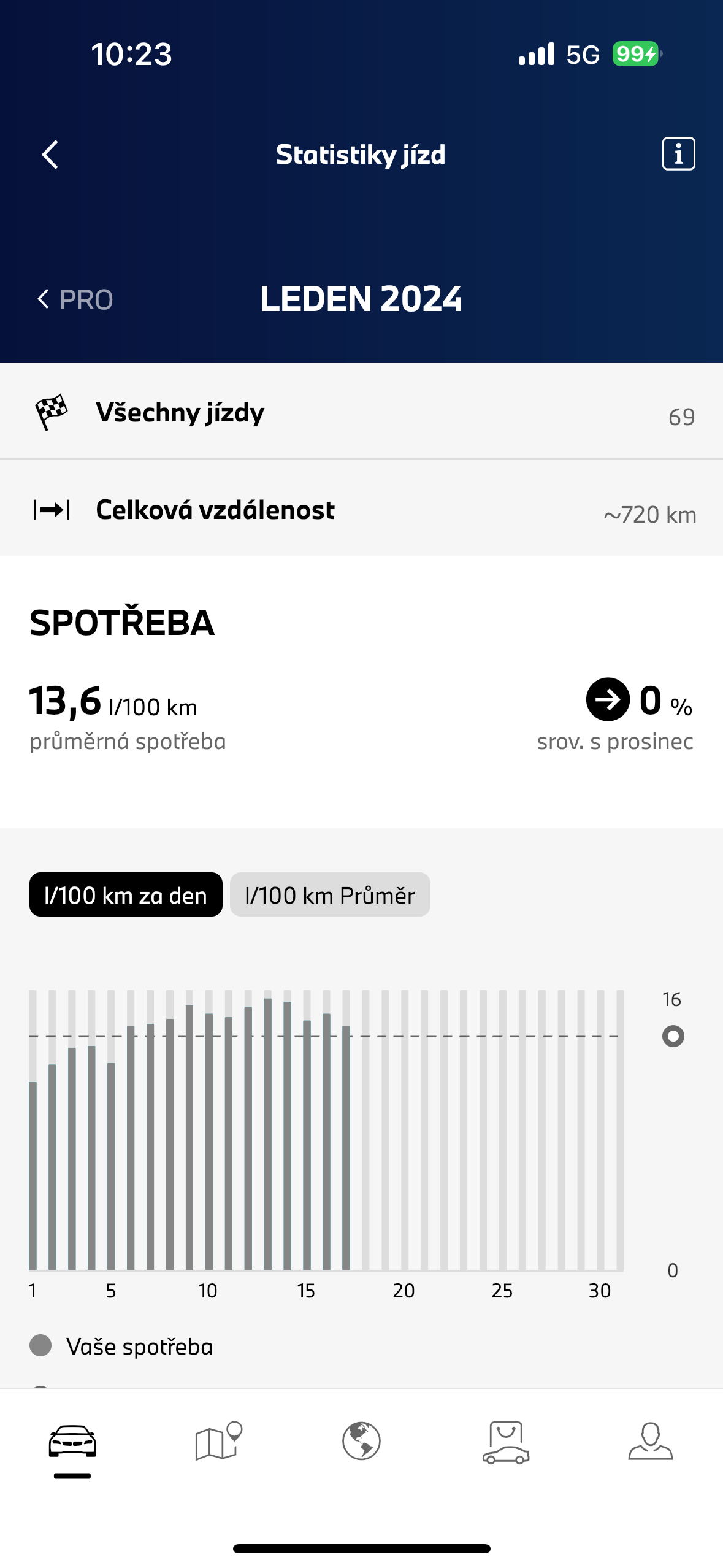Tap the Vaše spotřeba legend dot
Viewport: 723px width, 1568px height.
pos(40,1345)
